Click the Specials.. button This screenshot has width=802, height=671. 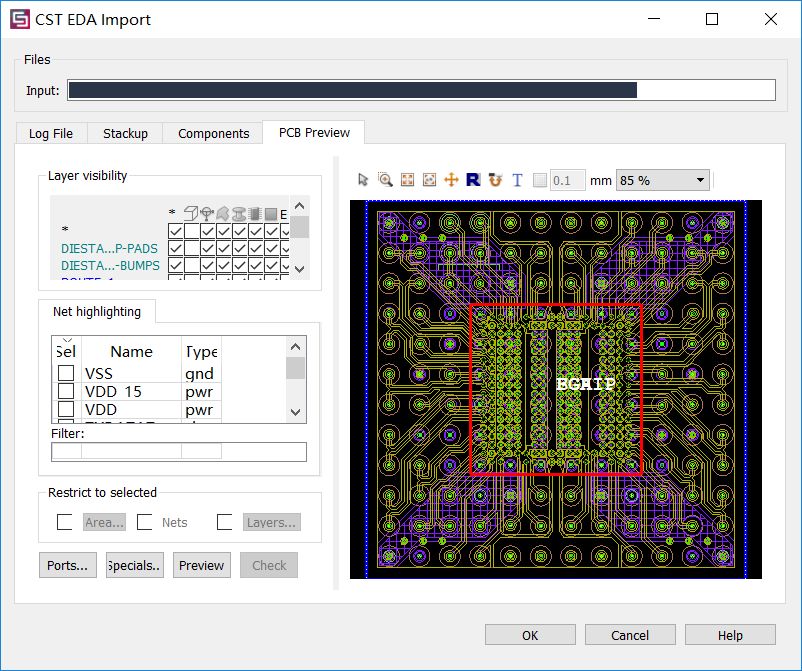click(x=135, y=565)
